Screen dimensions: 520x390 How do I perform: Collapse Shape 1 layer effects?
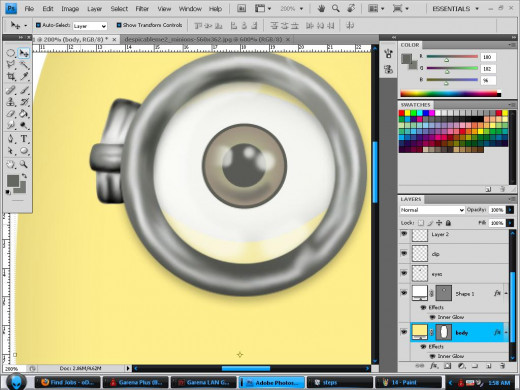coord(506,293)
